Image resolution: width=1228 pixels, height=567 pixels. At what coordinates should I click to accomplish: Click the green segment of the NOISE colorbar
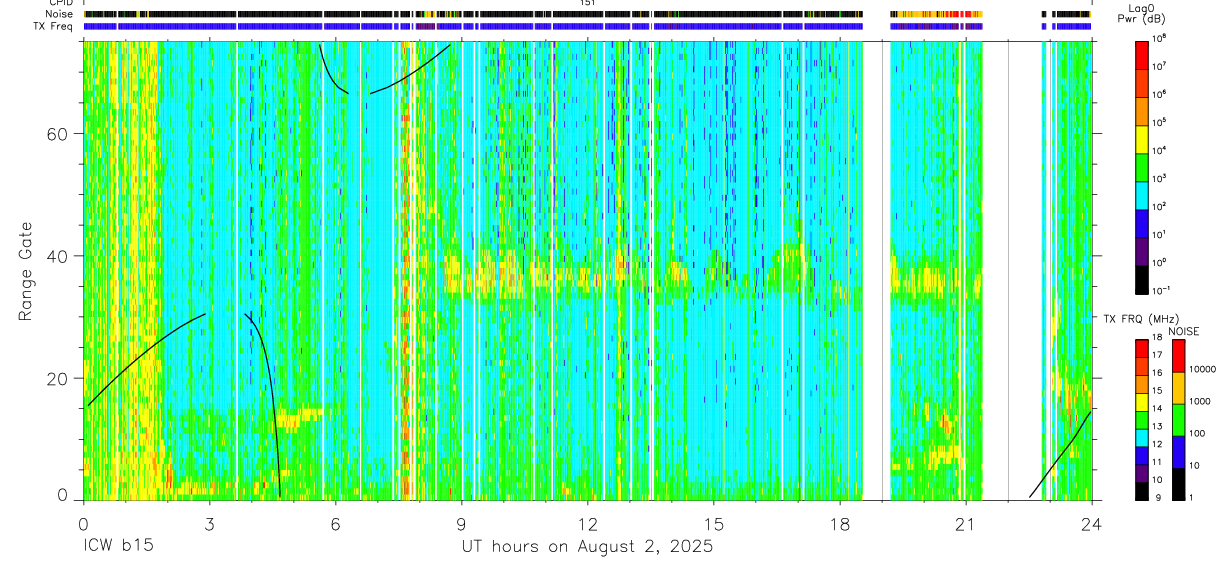coord(1180,420)
